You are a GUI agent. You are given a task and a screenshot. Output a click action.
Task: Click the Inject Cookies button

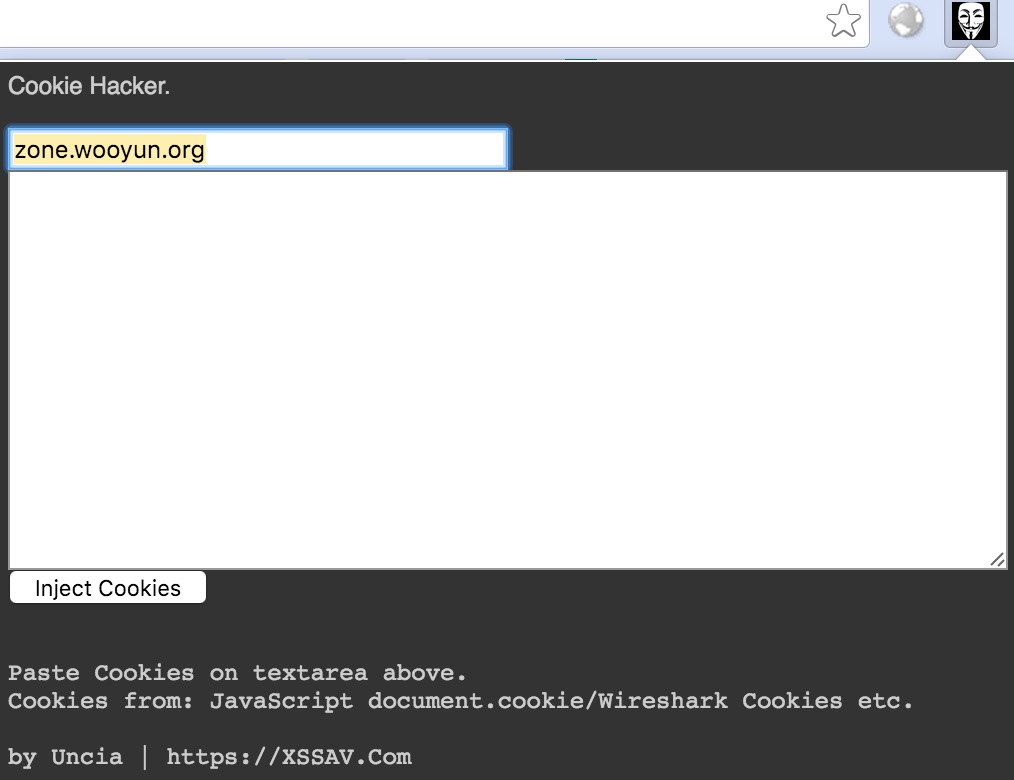pyautogui.click(x=108, y=587)
